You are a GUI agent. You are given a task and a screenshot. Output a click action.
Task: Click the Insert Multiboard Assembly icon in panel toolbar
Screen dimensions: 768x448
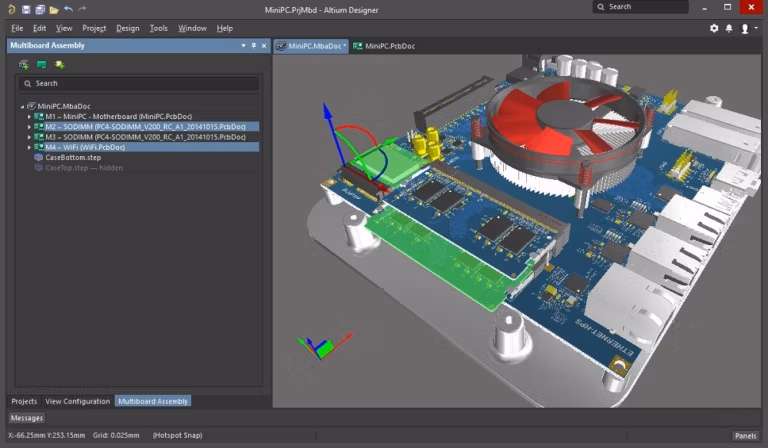point(24,65)
